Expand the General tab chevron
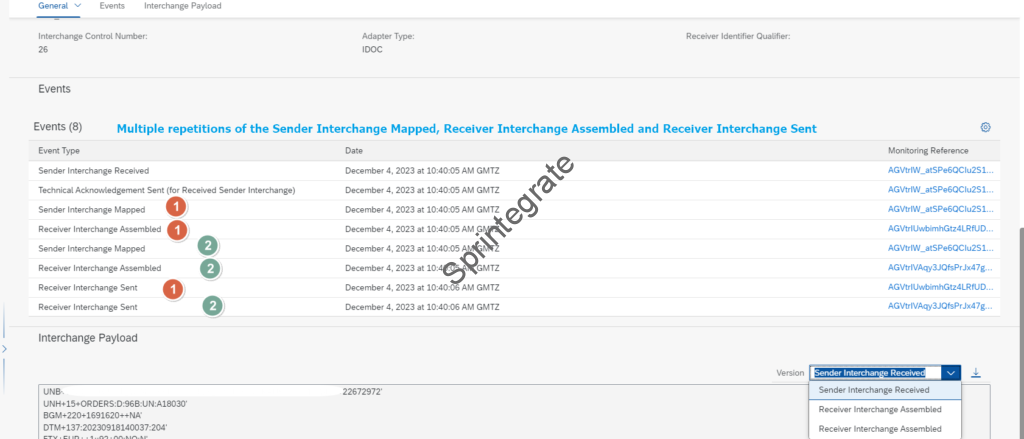The width and height of the screenshot is (1024, 439). tap(78, 6)
